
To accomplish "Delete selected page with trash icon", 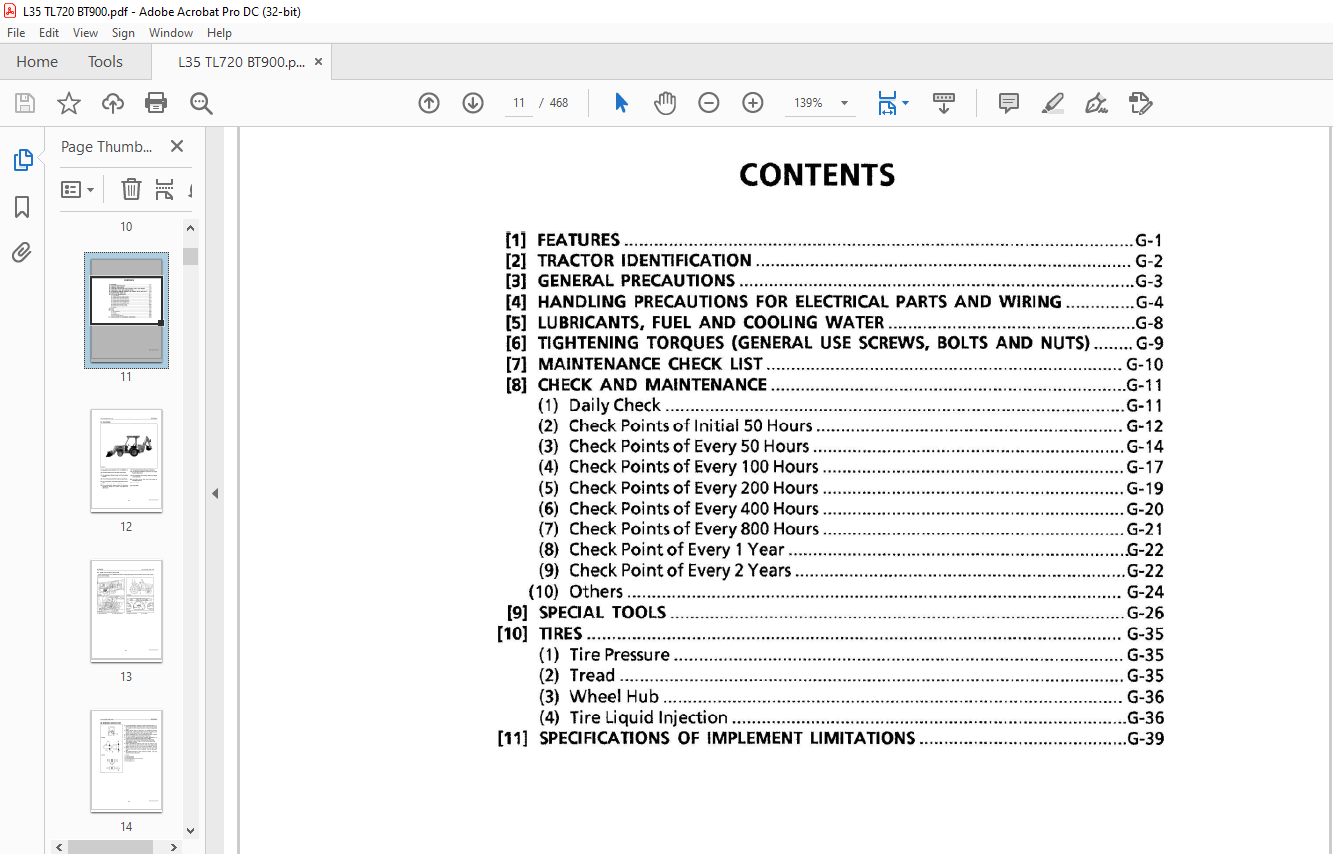I will coord(131,189).
